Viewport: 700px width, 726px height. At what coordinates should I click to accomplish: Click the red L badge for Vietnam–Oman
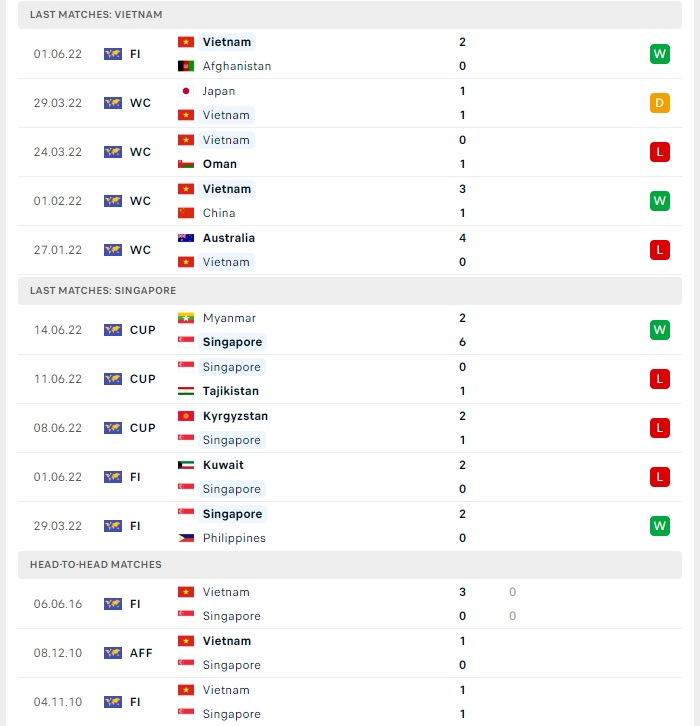(660, 152)
